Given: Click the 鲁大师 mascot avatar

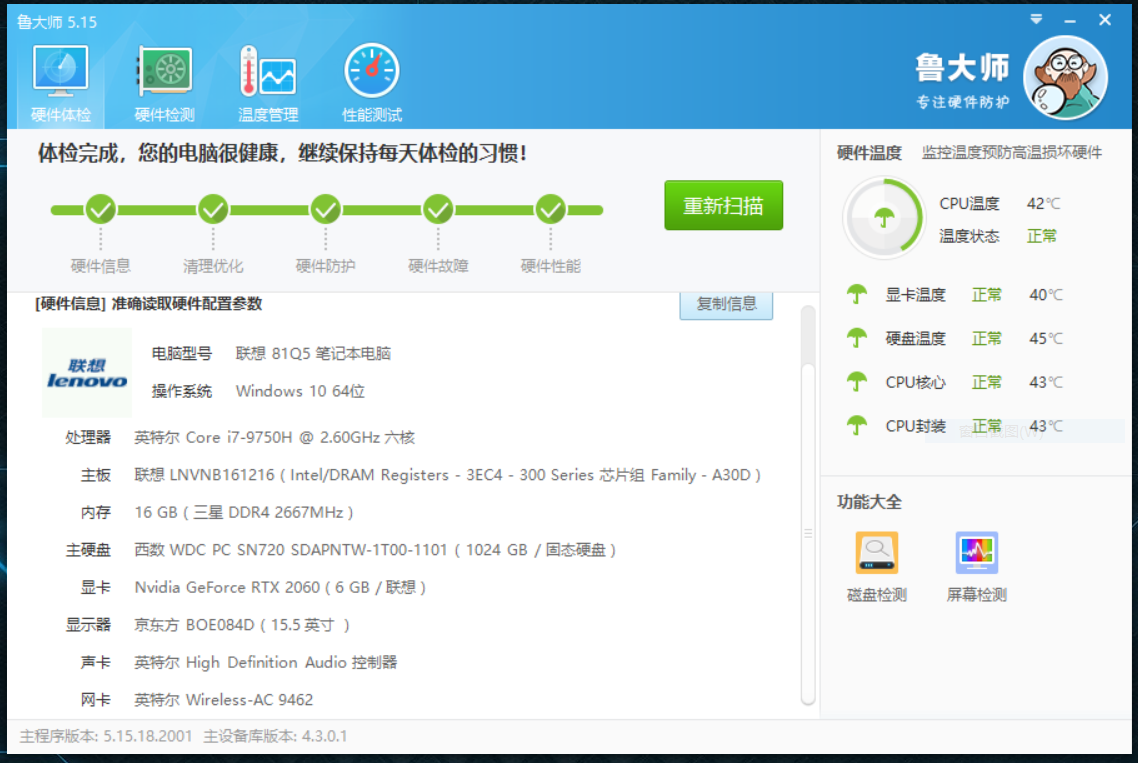Looking at the screenshot, I should (1065, 78).
